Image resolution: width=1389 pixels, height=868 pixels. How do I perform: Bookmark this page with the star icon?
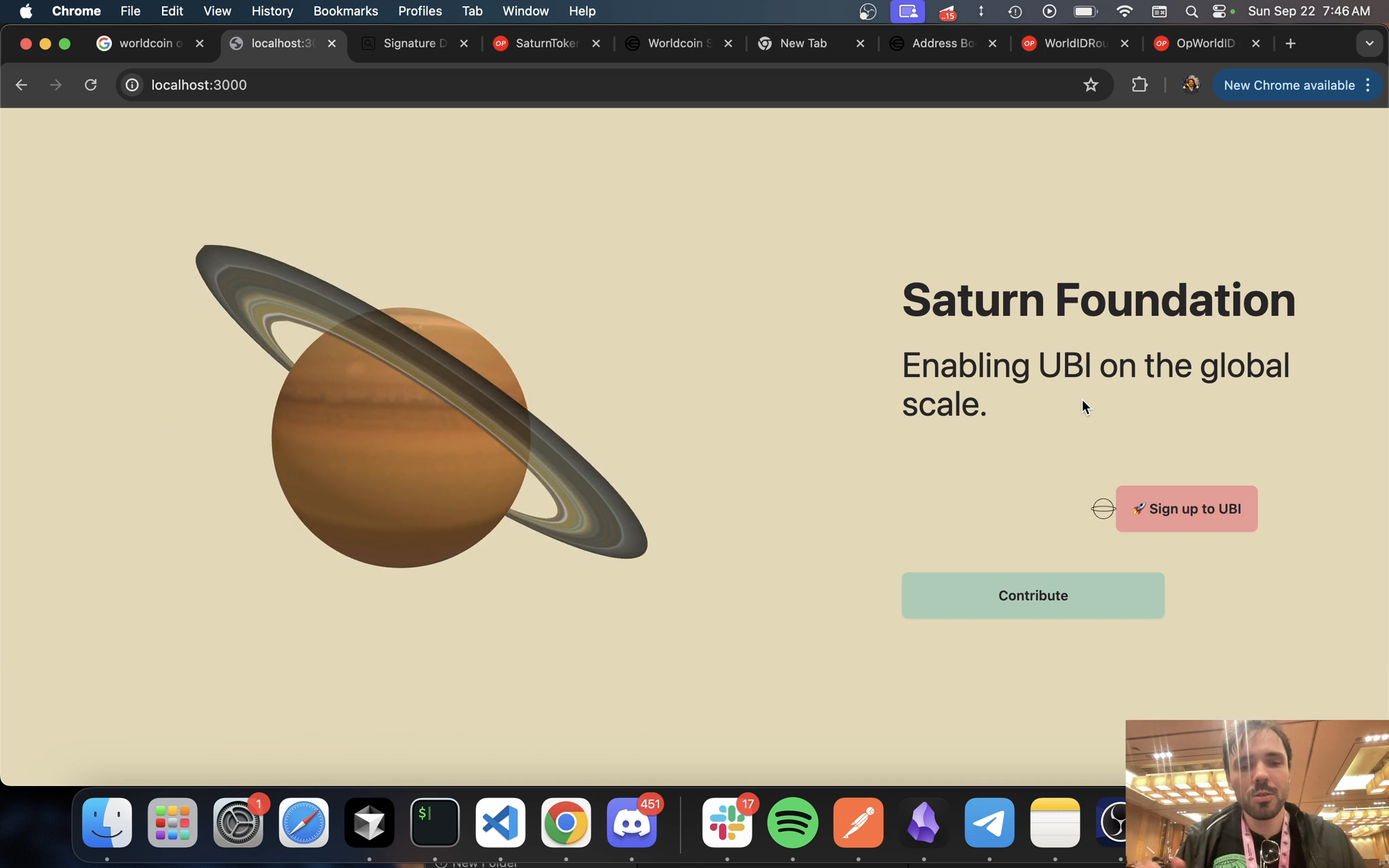[1091, 85]
